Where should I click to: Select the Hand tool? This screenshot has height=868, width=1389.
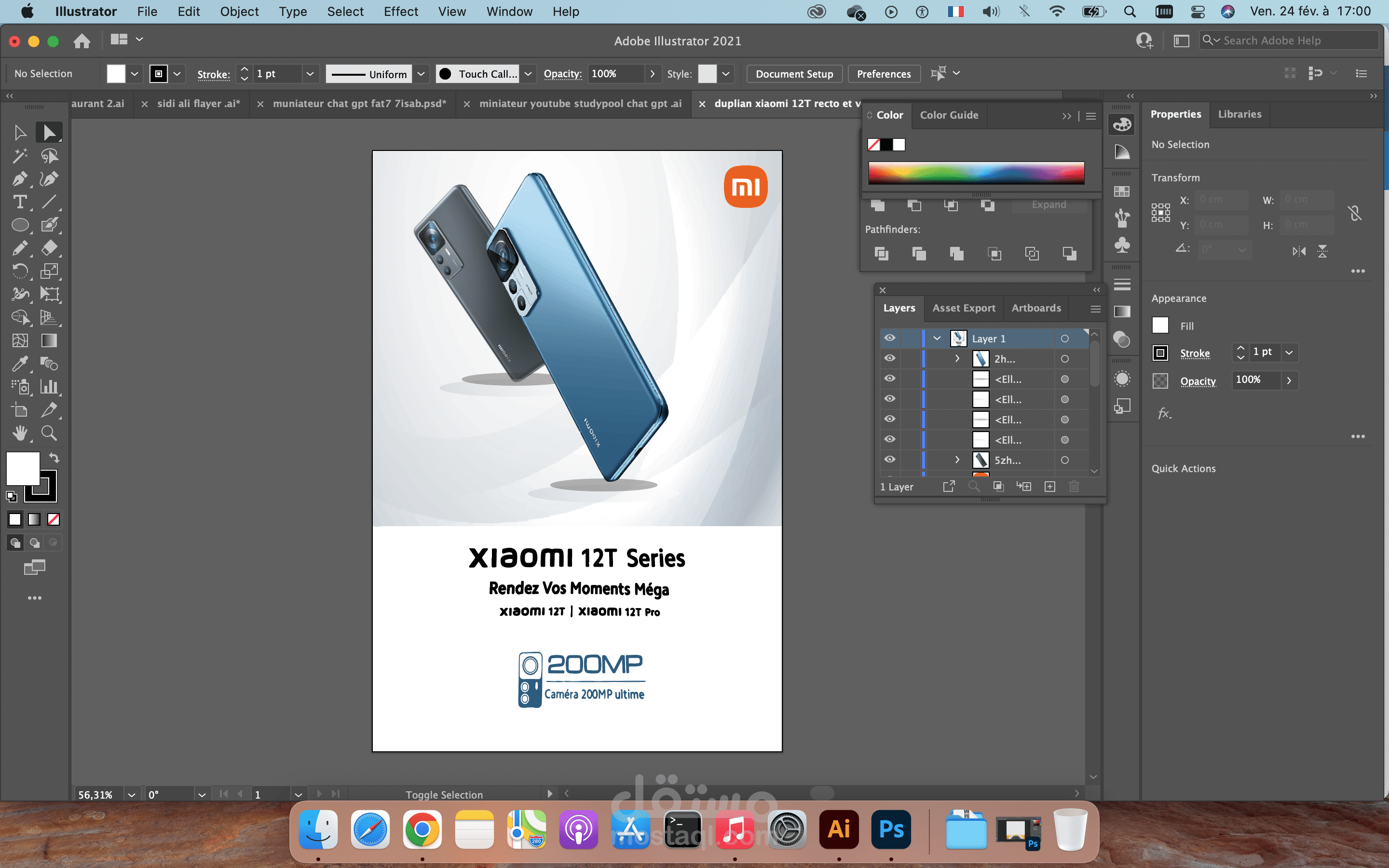tap(19, 433)
